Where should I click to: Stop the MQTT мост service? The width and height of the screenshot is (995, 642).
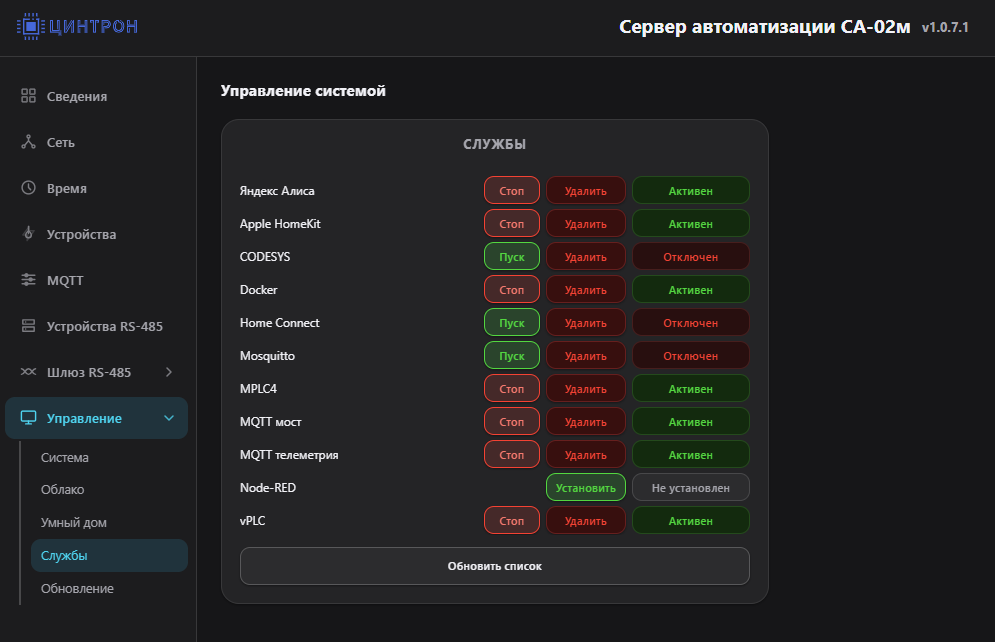[511, 421]
